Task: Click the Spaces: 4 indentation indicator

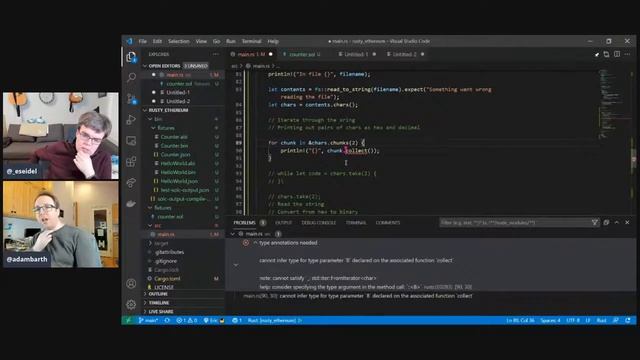Action: click(x=550, y=320)
